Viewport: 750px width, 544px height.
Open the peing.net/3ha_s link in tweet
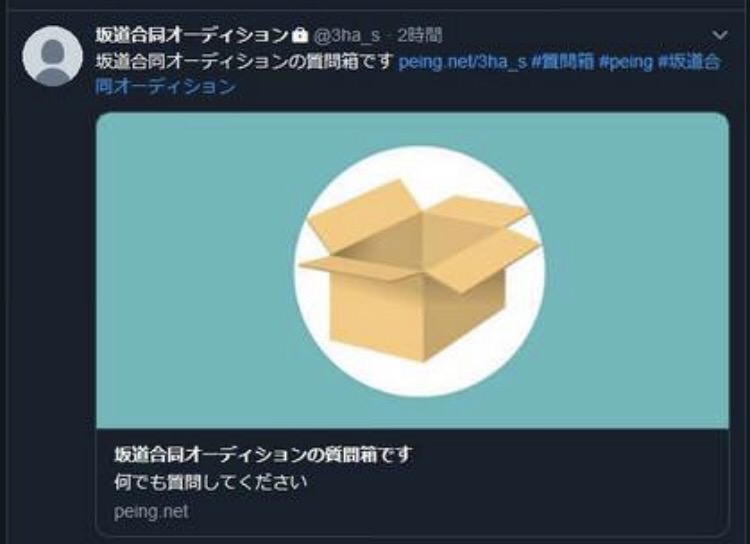(x=463, y=62)
